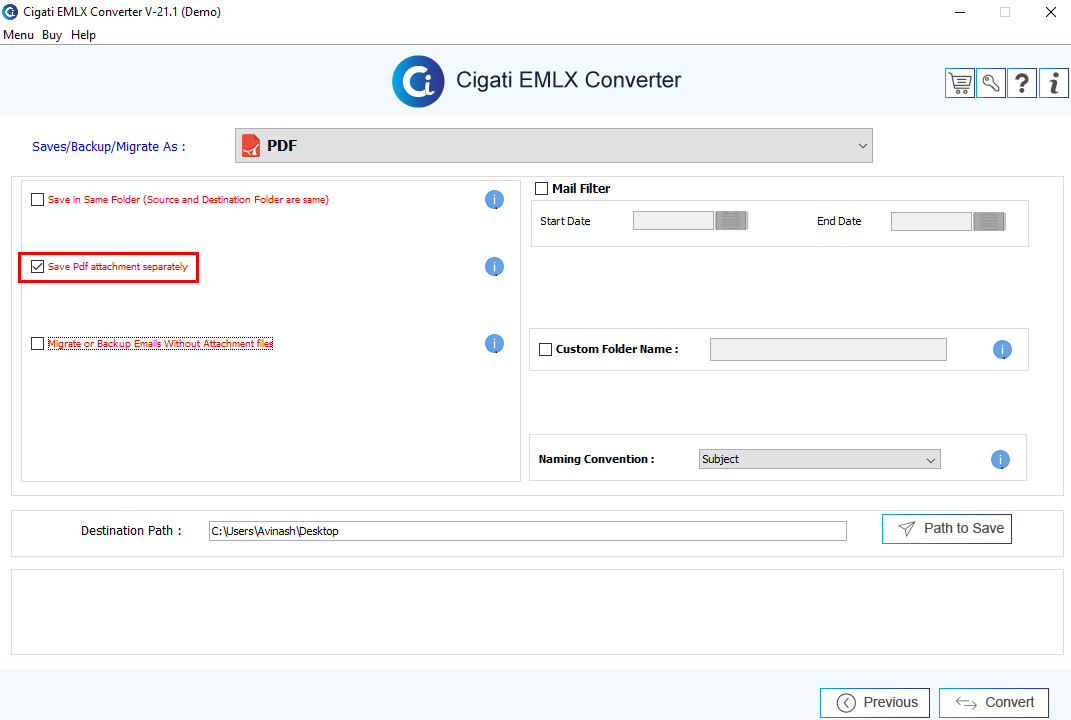Minimize the Cigati EMLX Converter window
This screenshot has width=1071, height=720.
pyautogui.click(x=960, y=12)
